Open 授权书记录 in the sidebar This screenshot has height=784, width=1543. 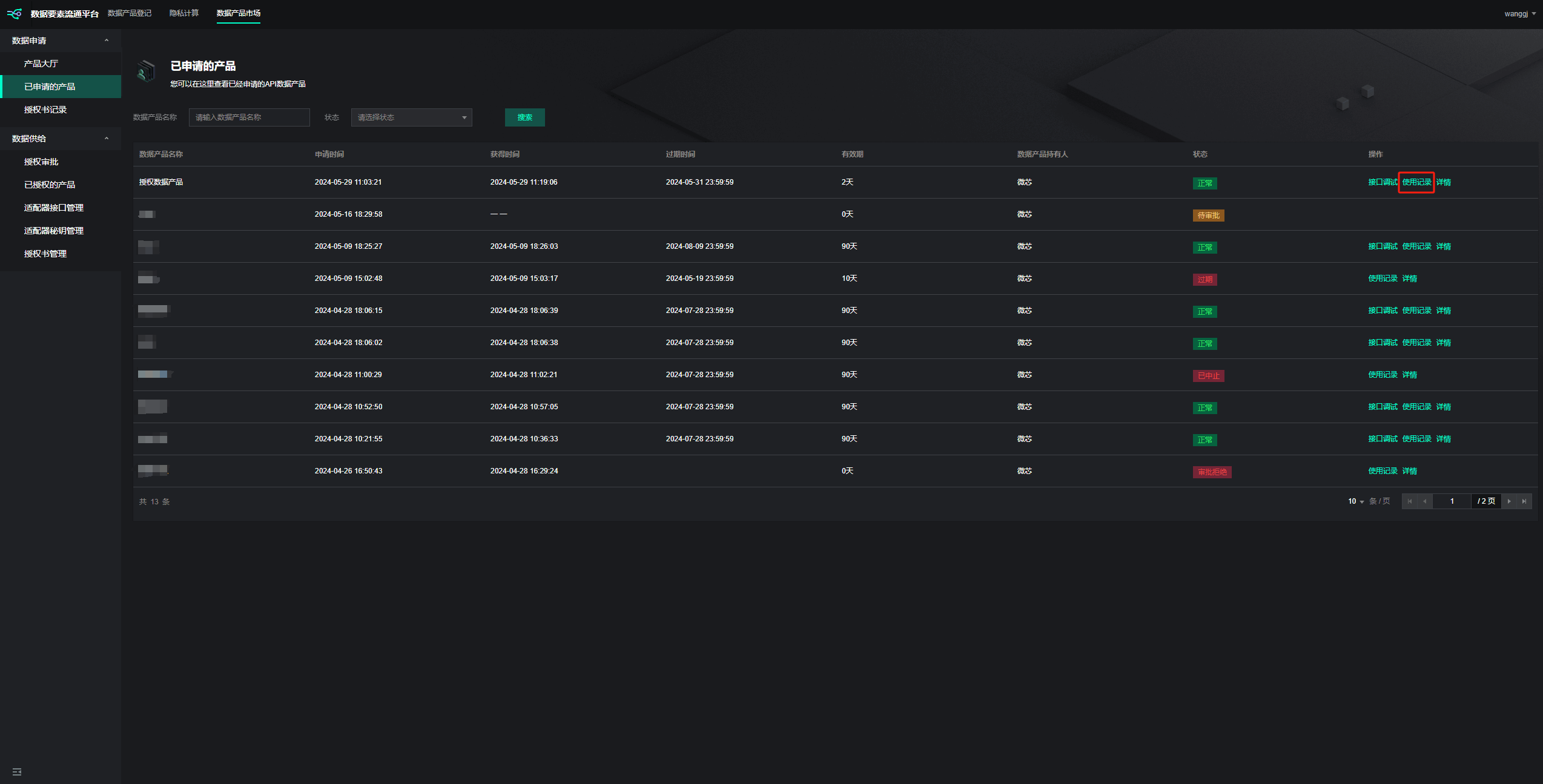[45, 110]
